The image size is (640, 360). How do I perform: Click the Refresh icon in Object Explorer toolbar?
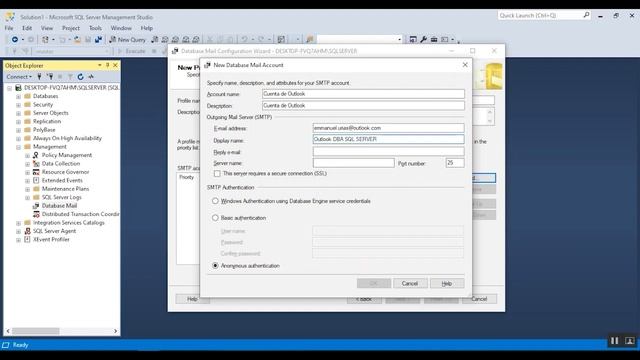80,77
